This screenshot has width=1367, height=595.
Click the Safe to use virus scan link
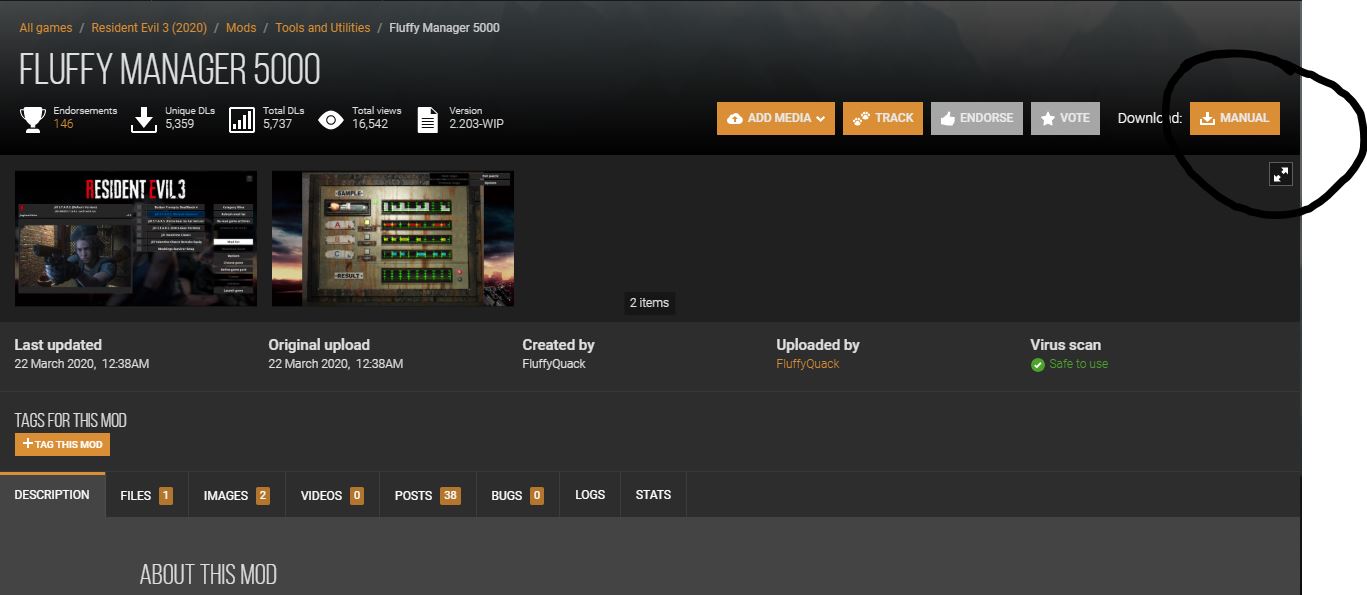[1078, 364]
